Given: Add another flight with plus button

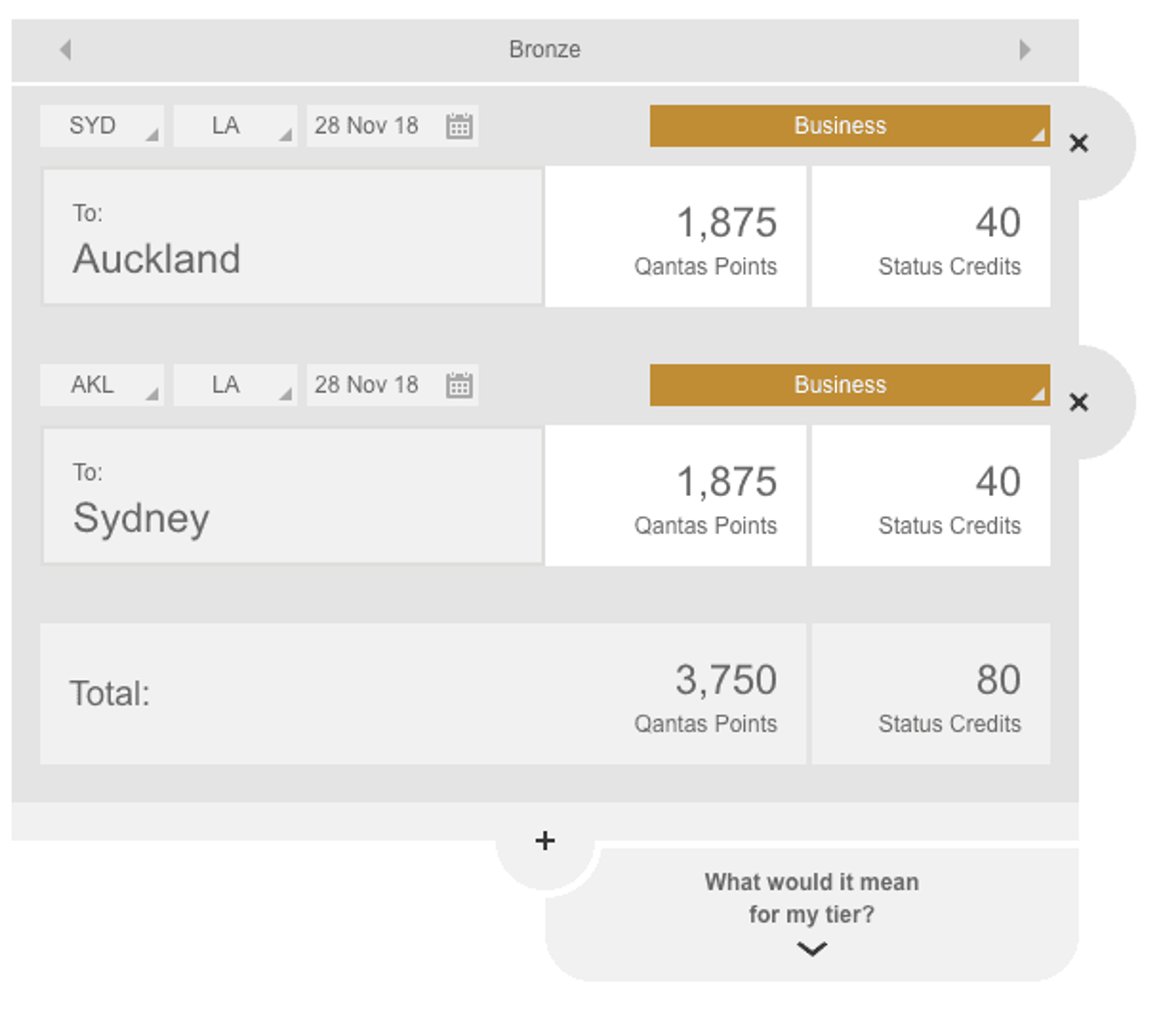Looking at the screenshot, I should [544, 841].
